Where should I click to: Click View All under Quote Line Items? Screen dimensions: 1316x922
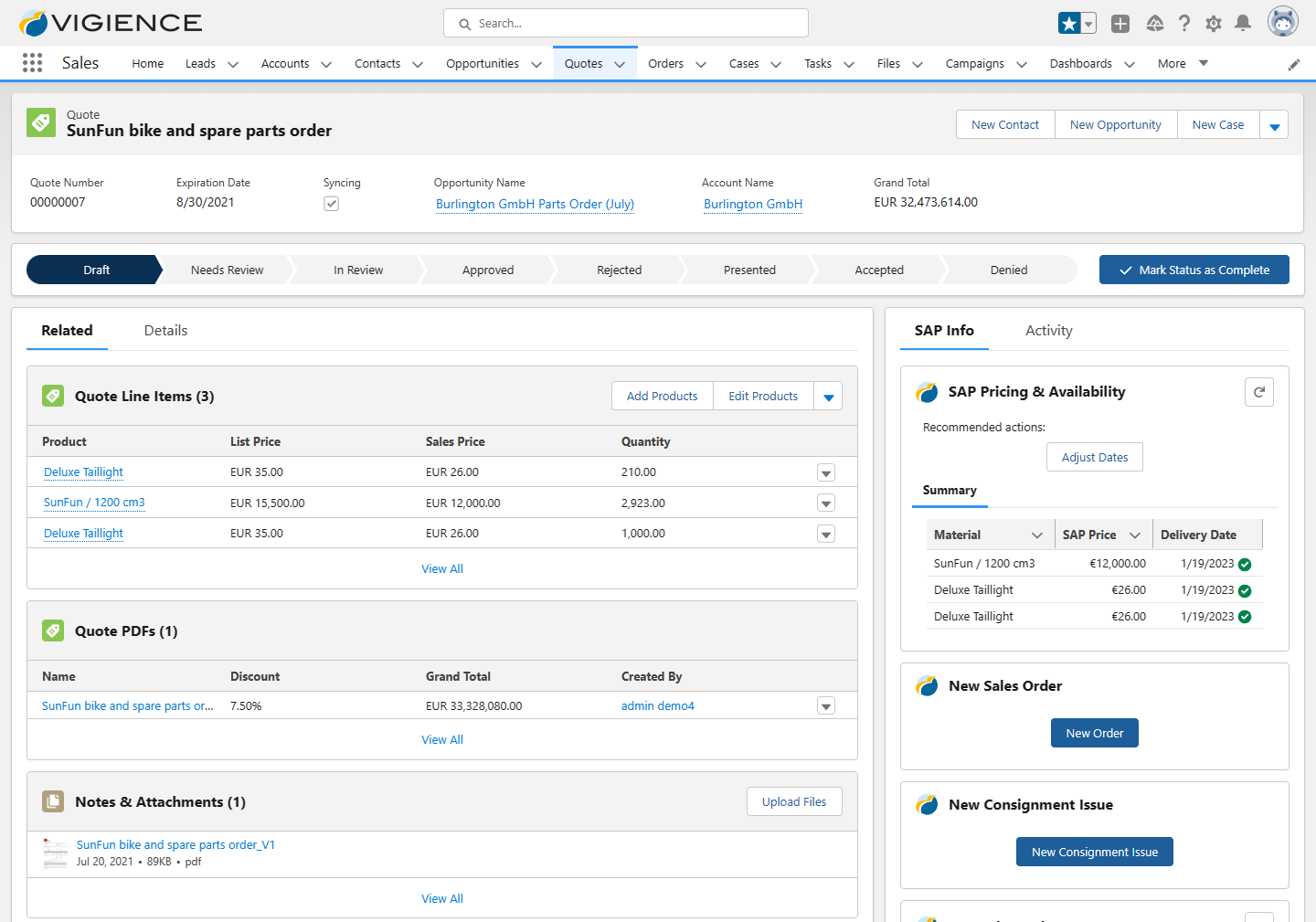442,569
